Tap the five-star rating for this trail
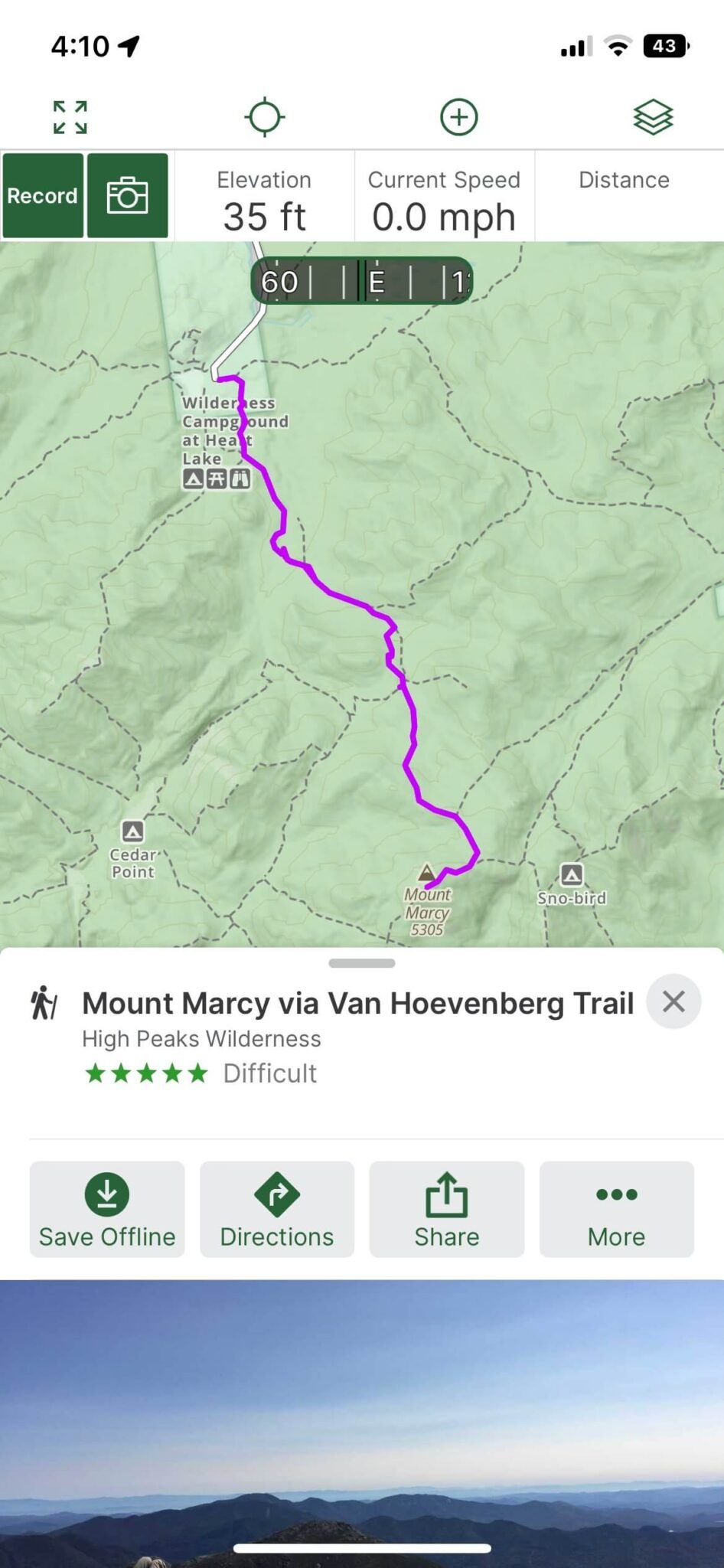The height and width of the screenshot is (1568, 724). [145, 1073]
